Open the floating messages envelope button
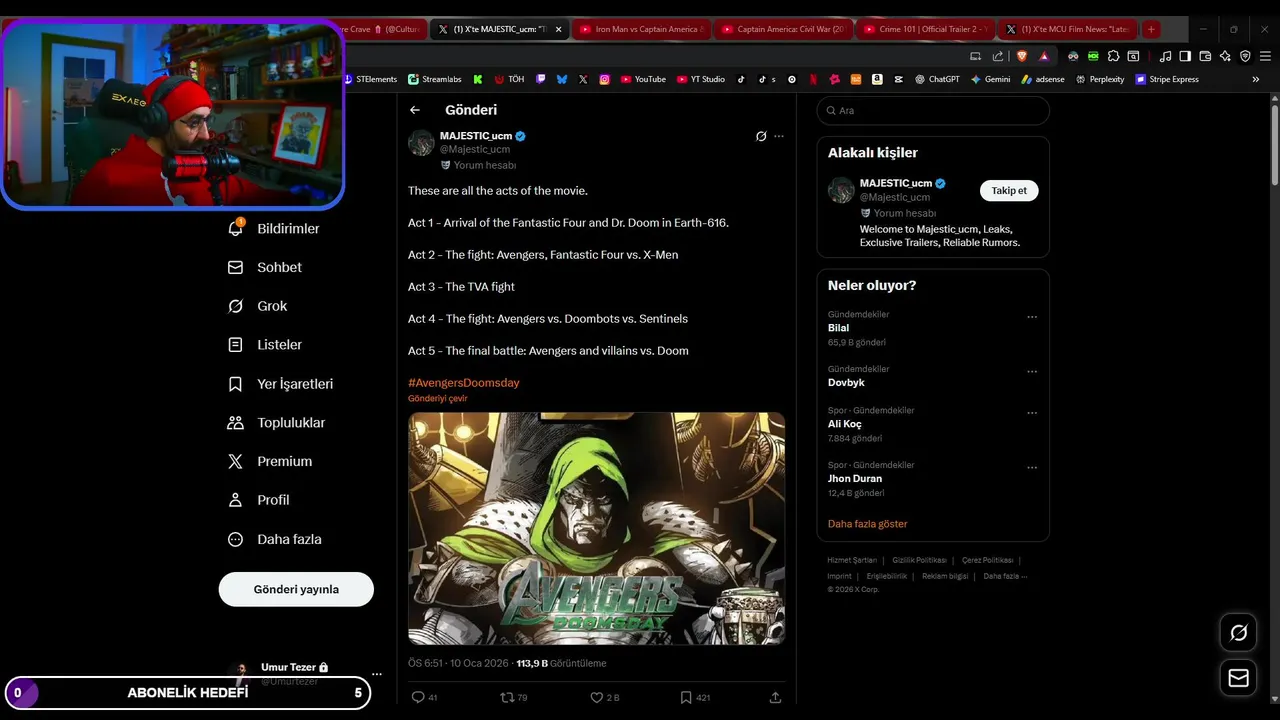Image resolution: width=1280 pixels, height=720 pixels. (x=1238, y=678)
